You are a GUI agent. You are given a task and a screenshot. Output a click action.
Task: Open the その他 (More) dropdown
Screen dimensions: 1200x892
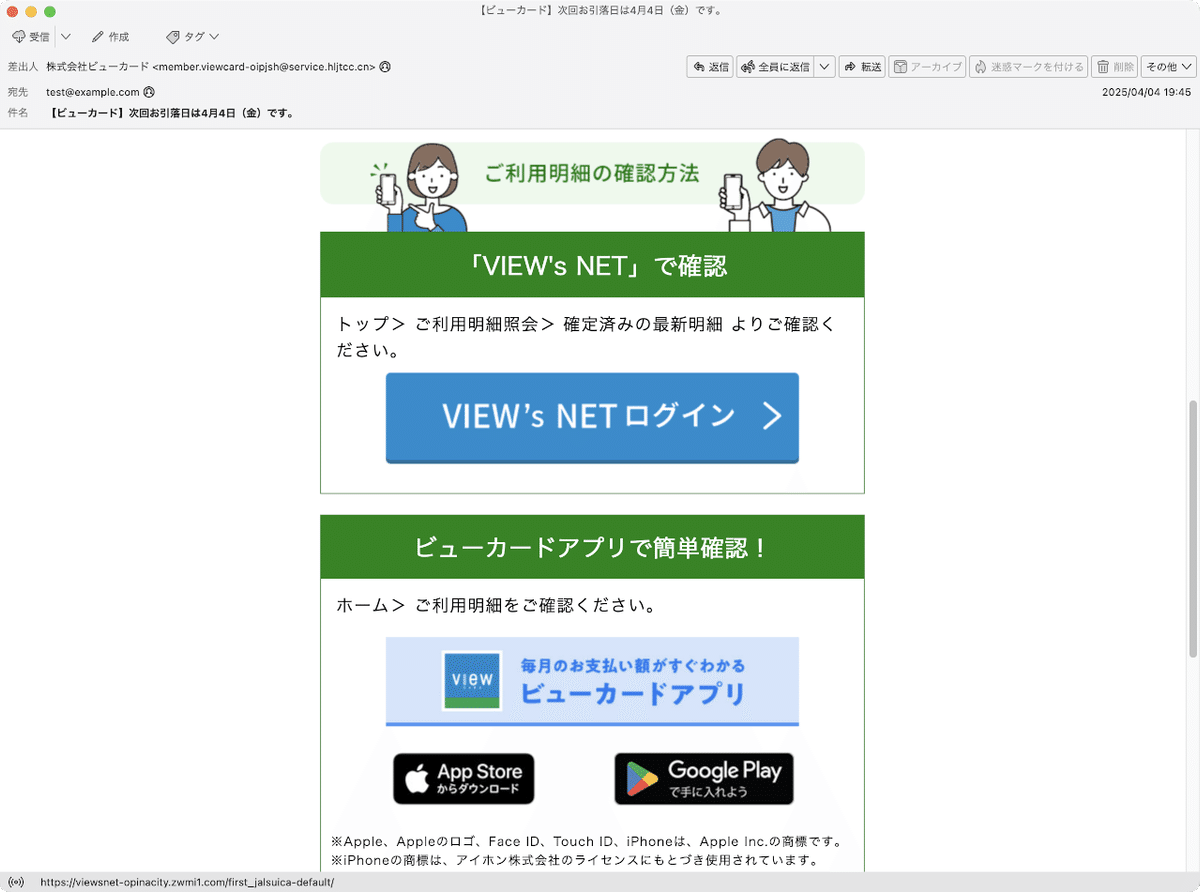1168,67
